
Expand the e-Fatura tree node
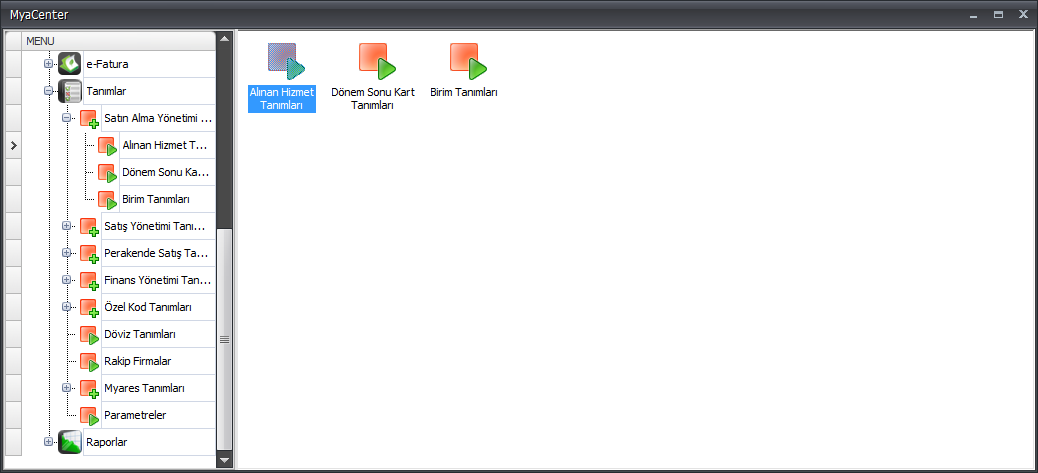click(48, 64)
